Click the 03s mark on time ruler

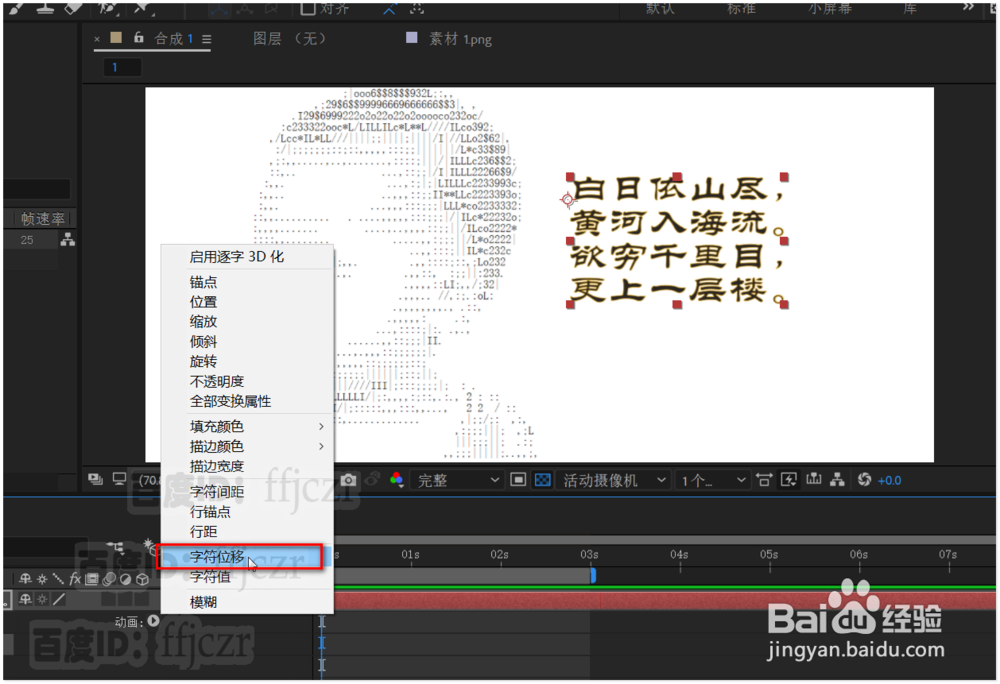(589, 555)
